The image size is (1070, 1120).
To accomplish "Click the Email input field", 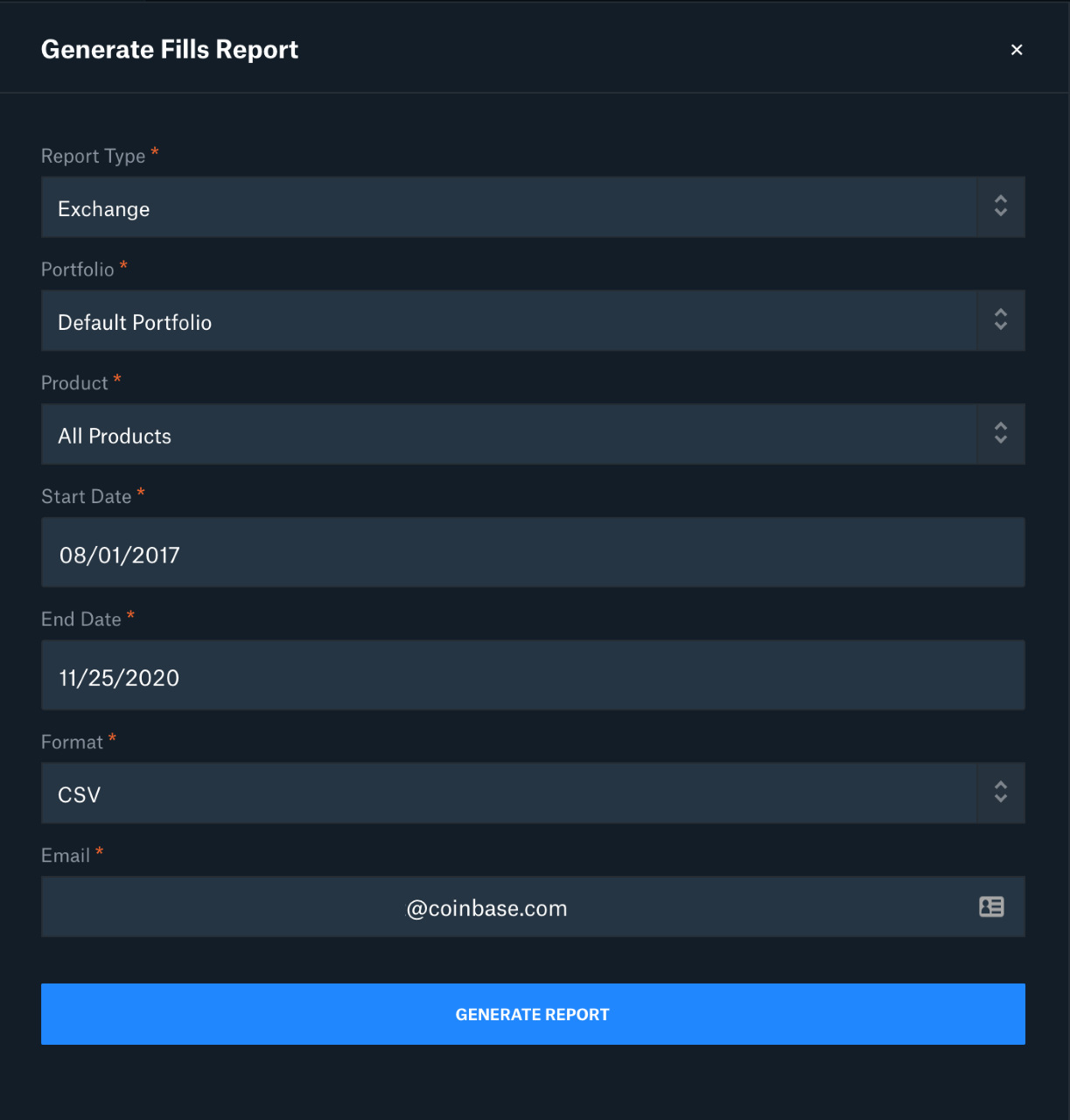I will [x=533, y=907].
